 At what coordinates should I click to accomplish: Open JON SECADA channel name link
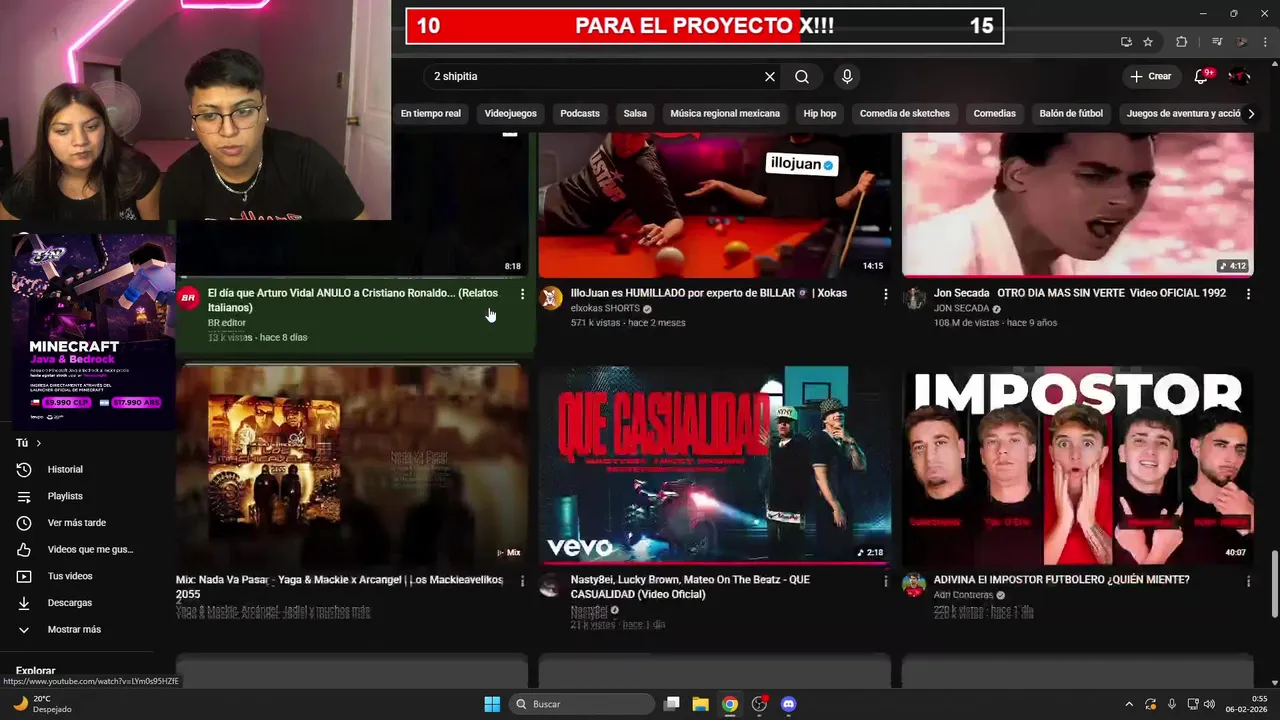[x=961, y=308]
